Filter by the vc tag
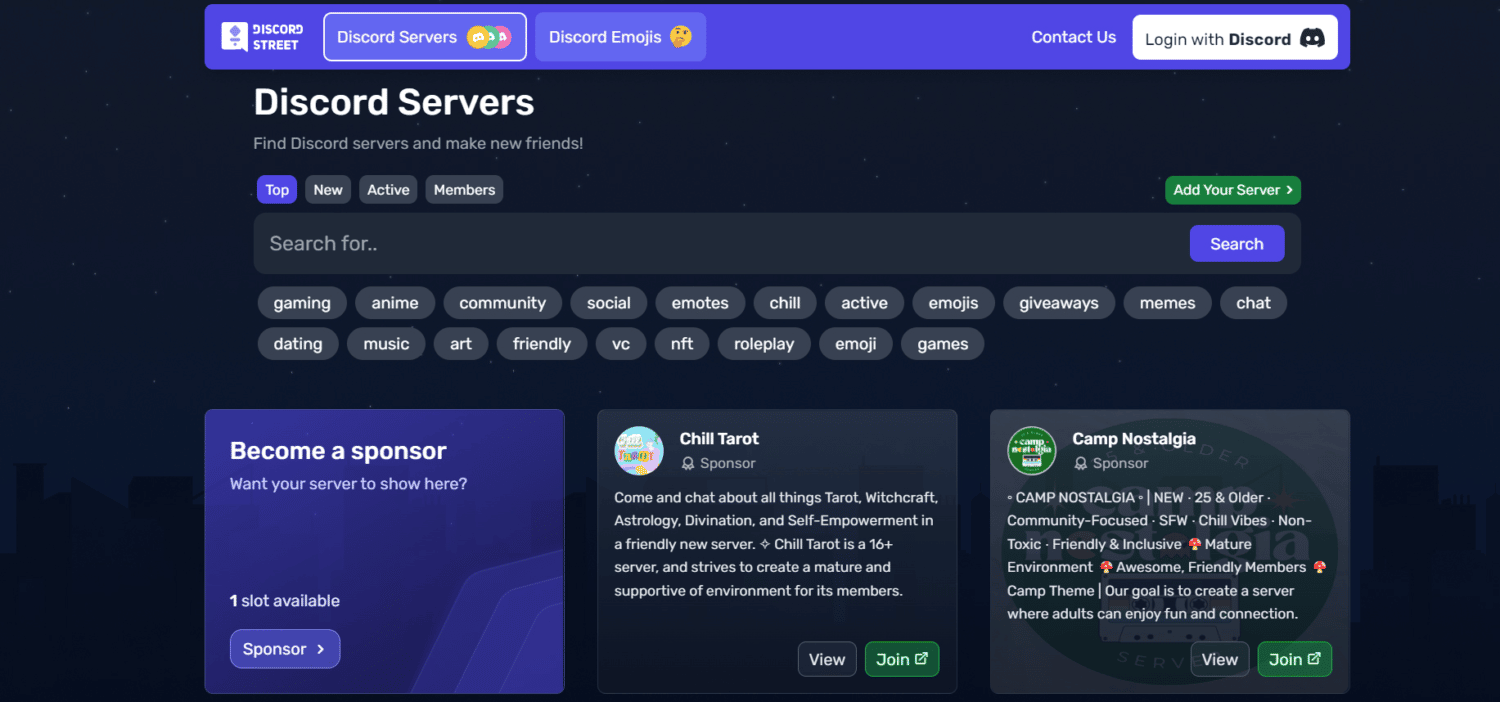Screen dimensions: 1500x702 pos(621,344)
